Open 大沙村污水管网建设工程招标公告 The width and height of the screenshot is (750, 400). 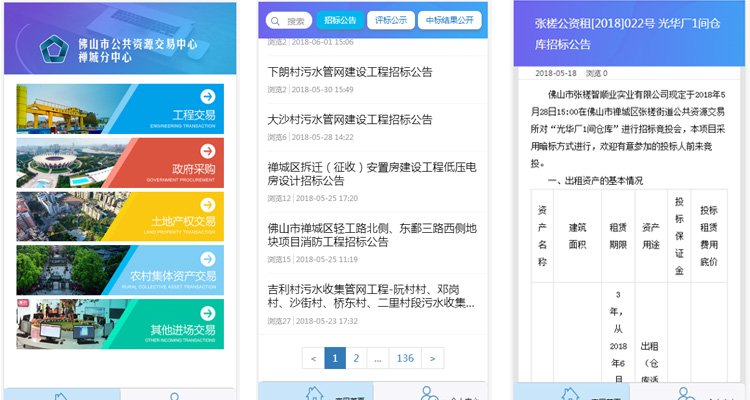[x=350, y=120]
